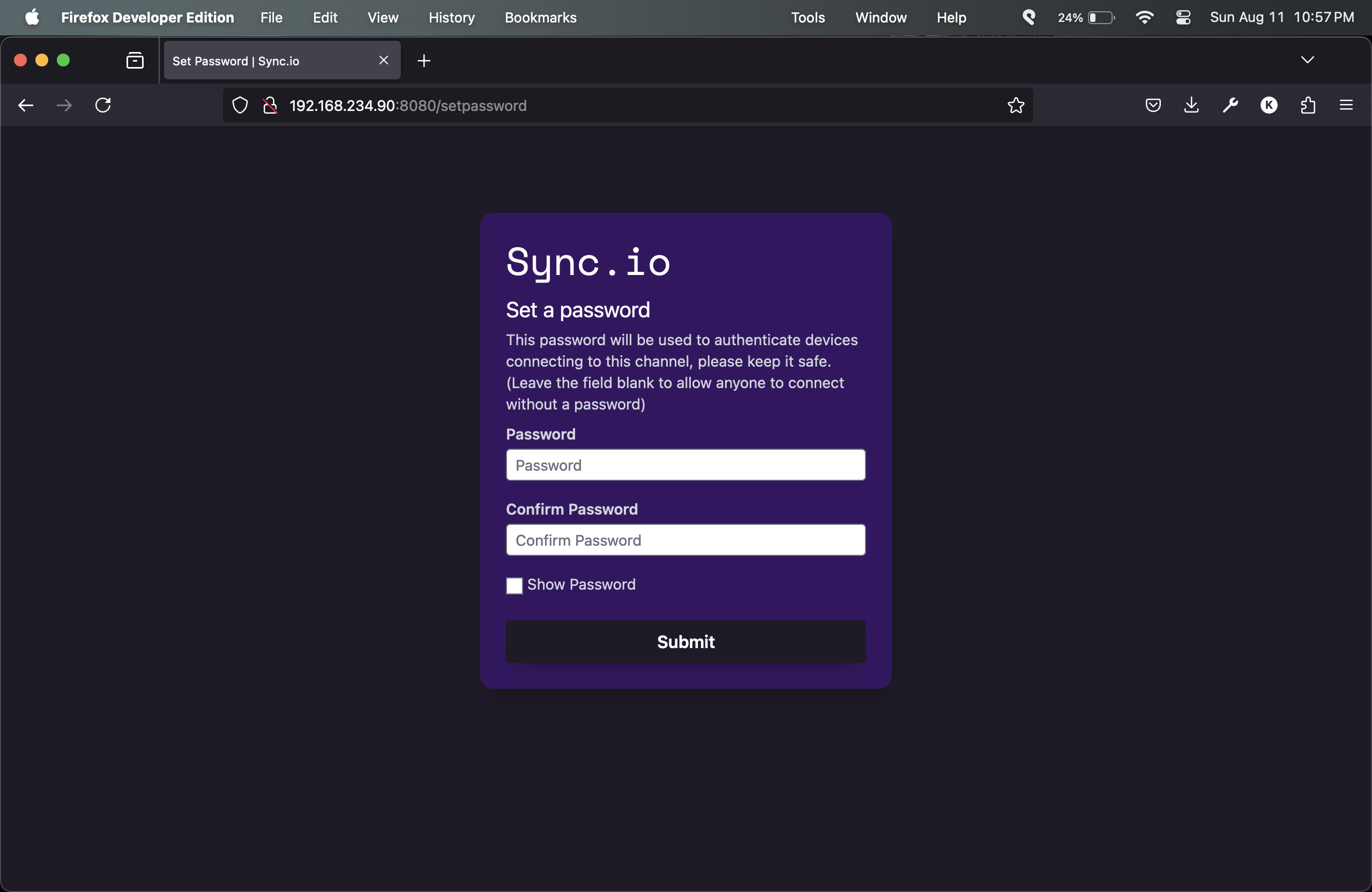The width and height of the screenshot is (1372, 892).
Task: Click the address bar URL field
Action: 628,106
